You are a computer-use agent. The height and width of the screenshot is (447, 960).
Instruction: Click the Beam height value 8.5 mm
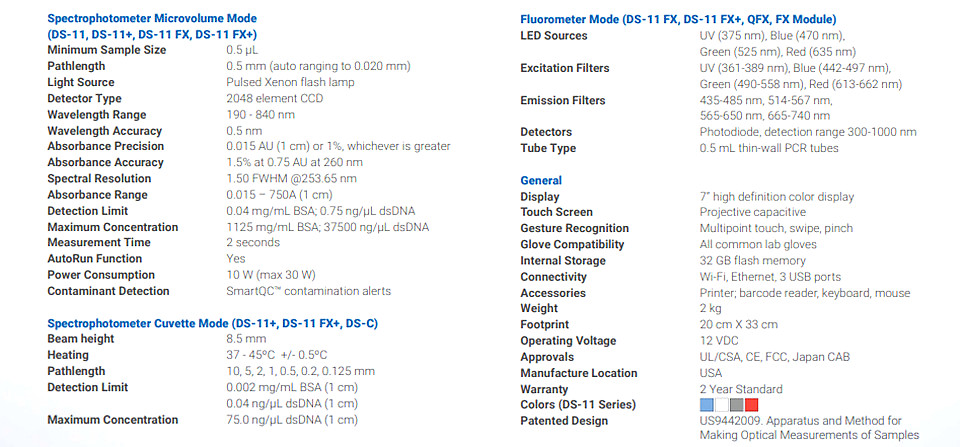click(246, 339)
